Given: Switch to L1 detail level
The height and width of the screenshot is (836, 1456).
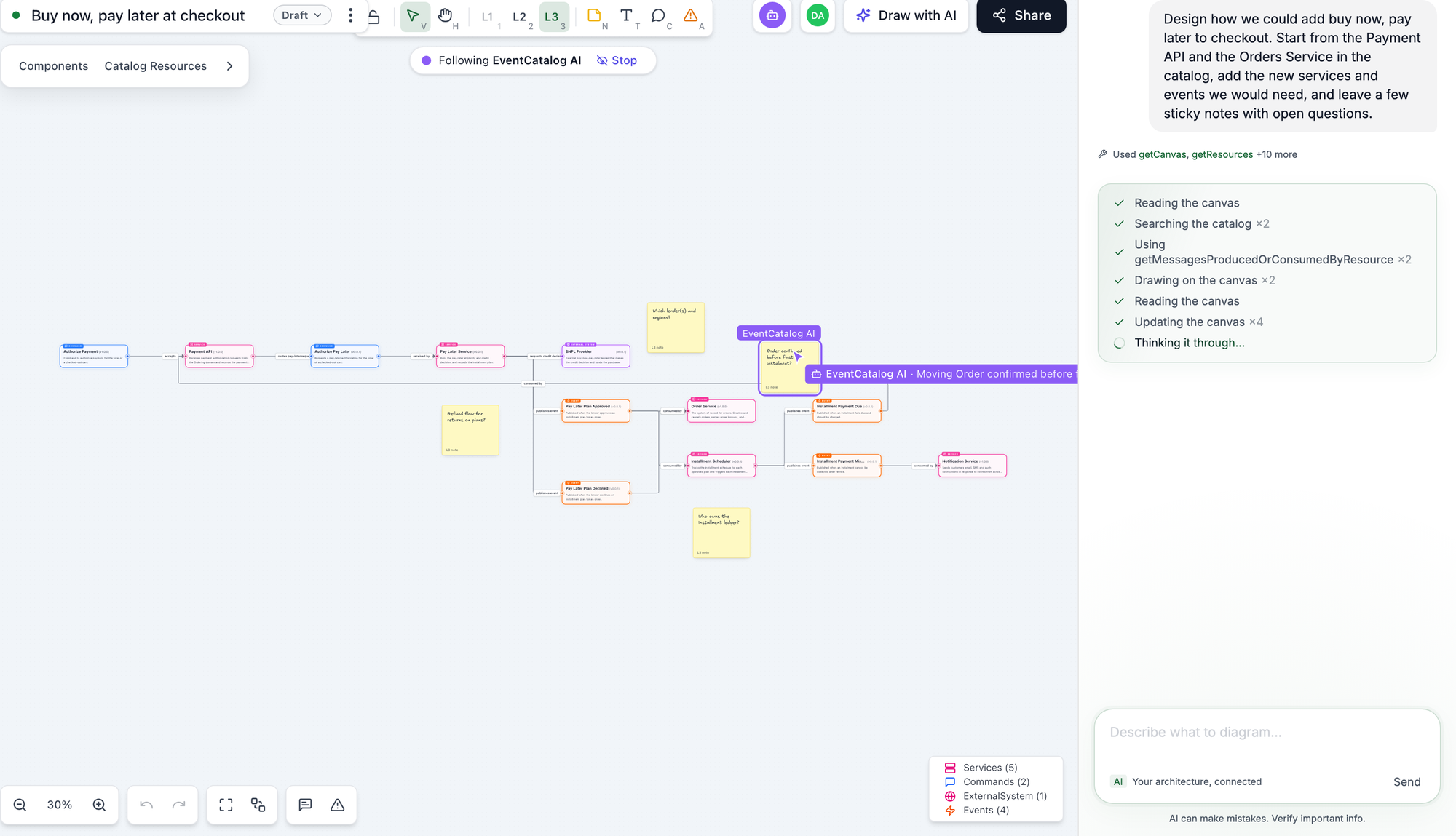Looking at the screenshot, I should pos(488,16).
